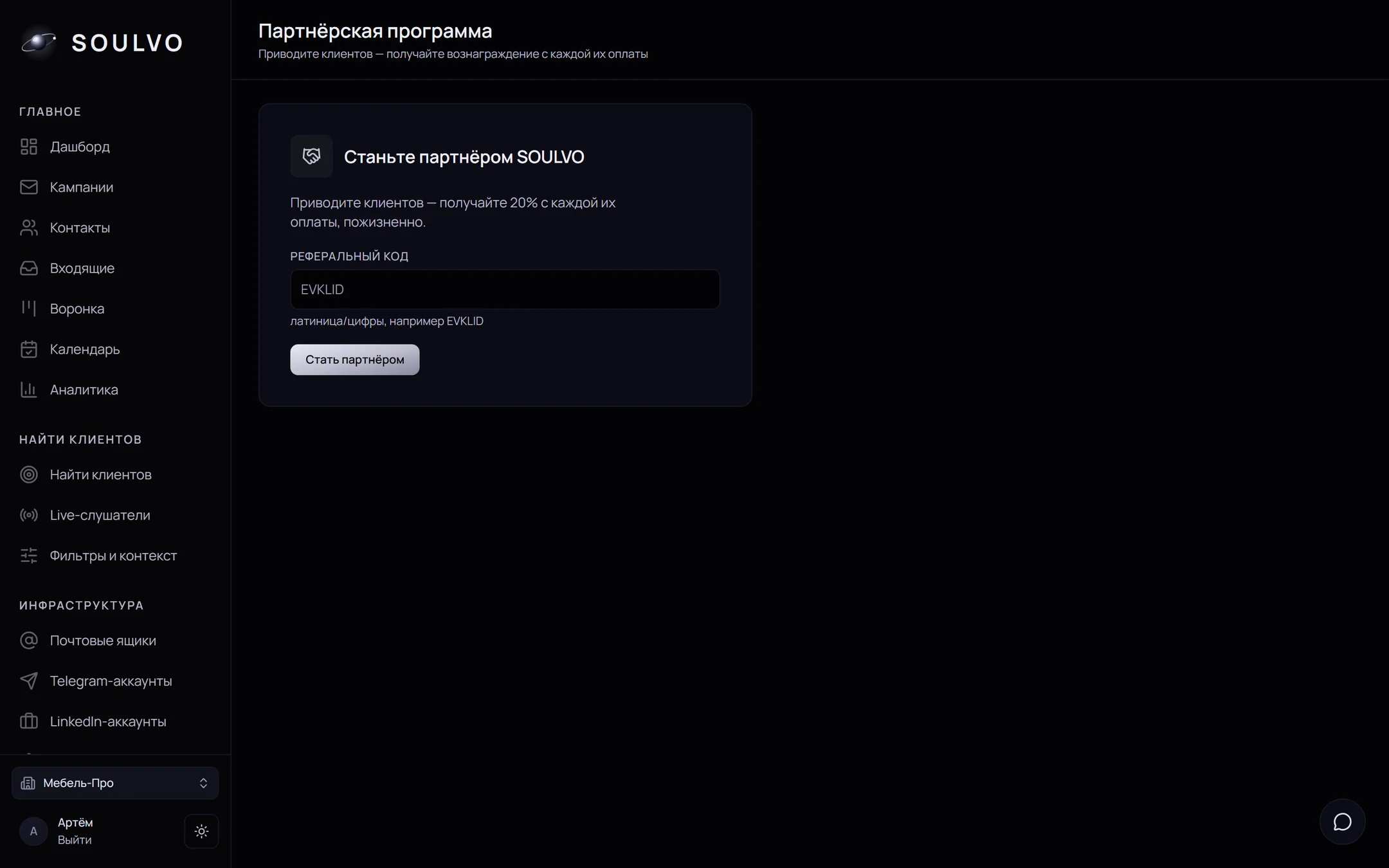Click the Аналитика bar chart icon
Image resolution: width=1389 pixels, height=868 pixels.
[x=29, y=390]
